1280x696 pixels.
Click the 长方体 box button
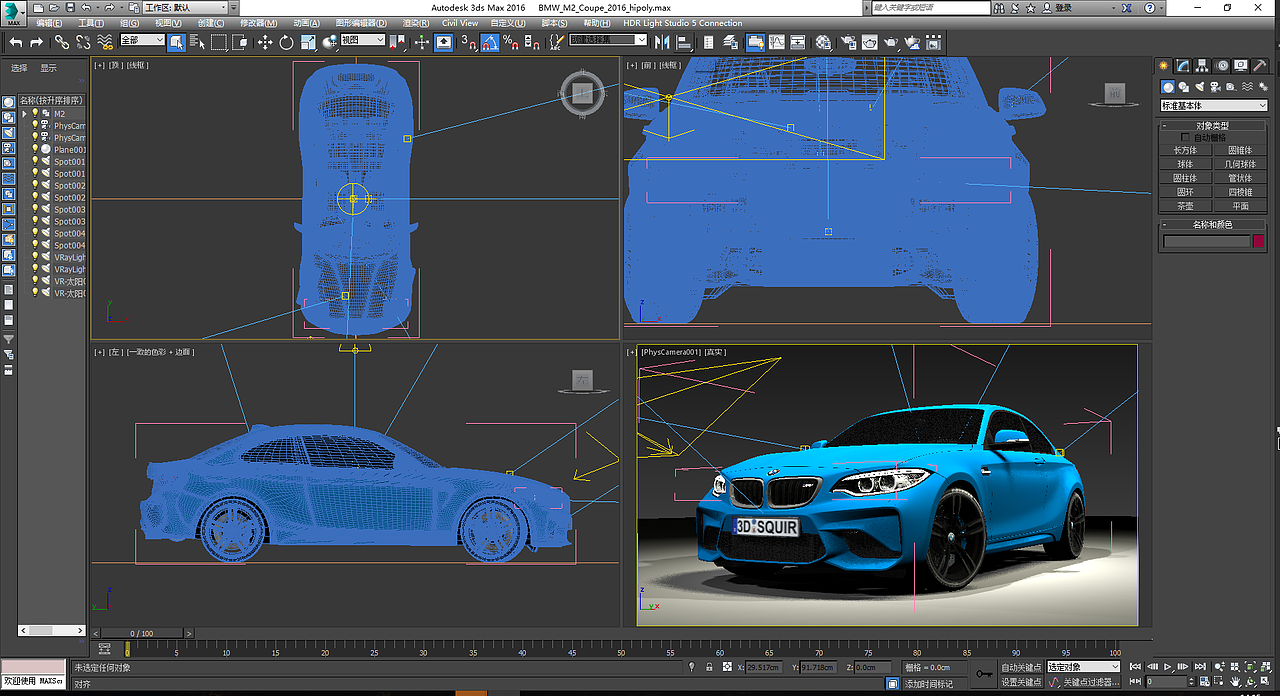1185,150
